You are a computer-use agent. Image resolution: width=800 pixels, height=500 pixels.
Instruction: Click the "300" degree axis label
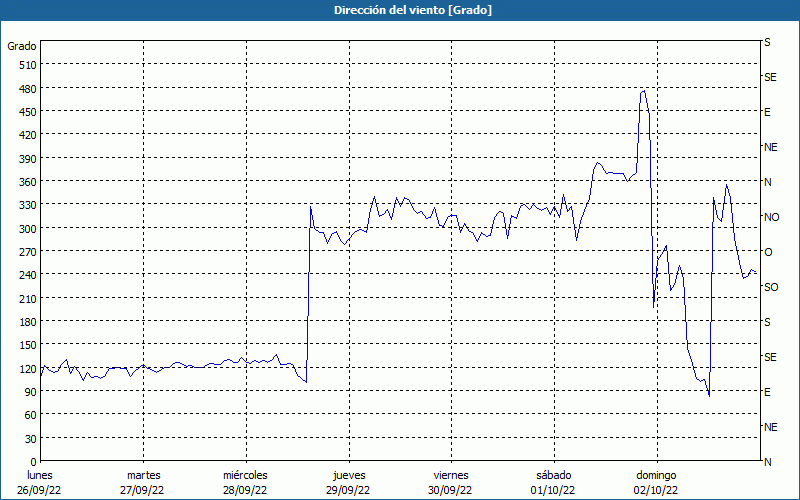click(x=28, y=229)
